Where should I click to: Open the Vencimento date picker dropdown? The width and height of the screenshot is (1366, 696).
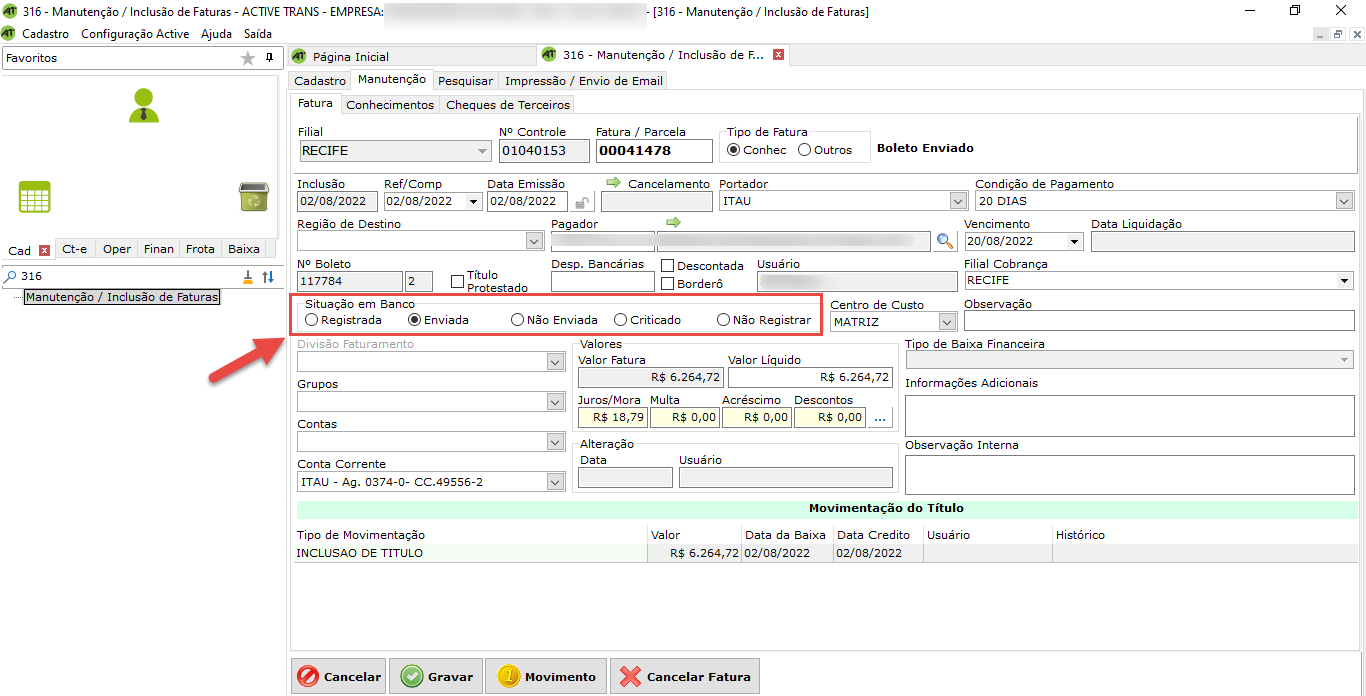click(1075, 241)
